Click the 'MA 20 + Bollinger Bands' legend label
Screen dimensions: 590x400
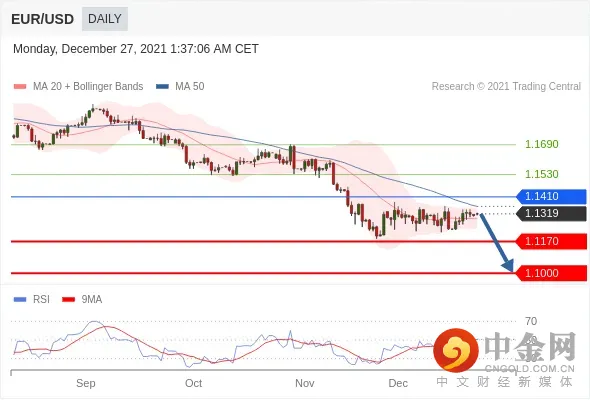[x=88, y=87]
